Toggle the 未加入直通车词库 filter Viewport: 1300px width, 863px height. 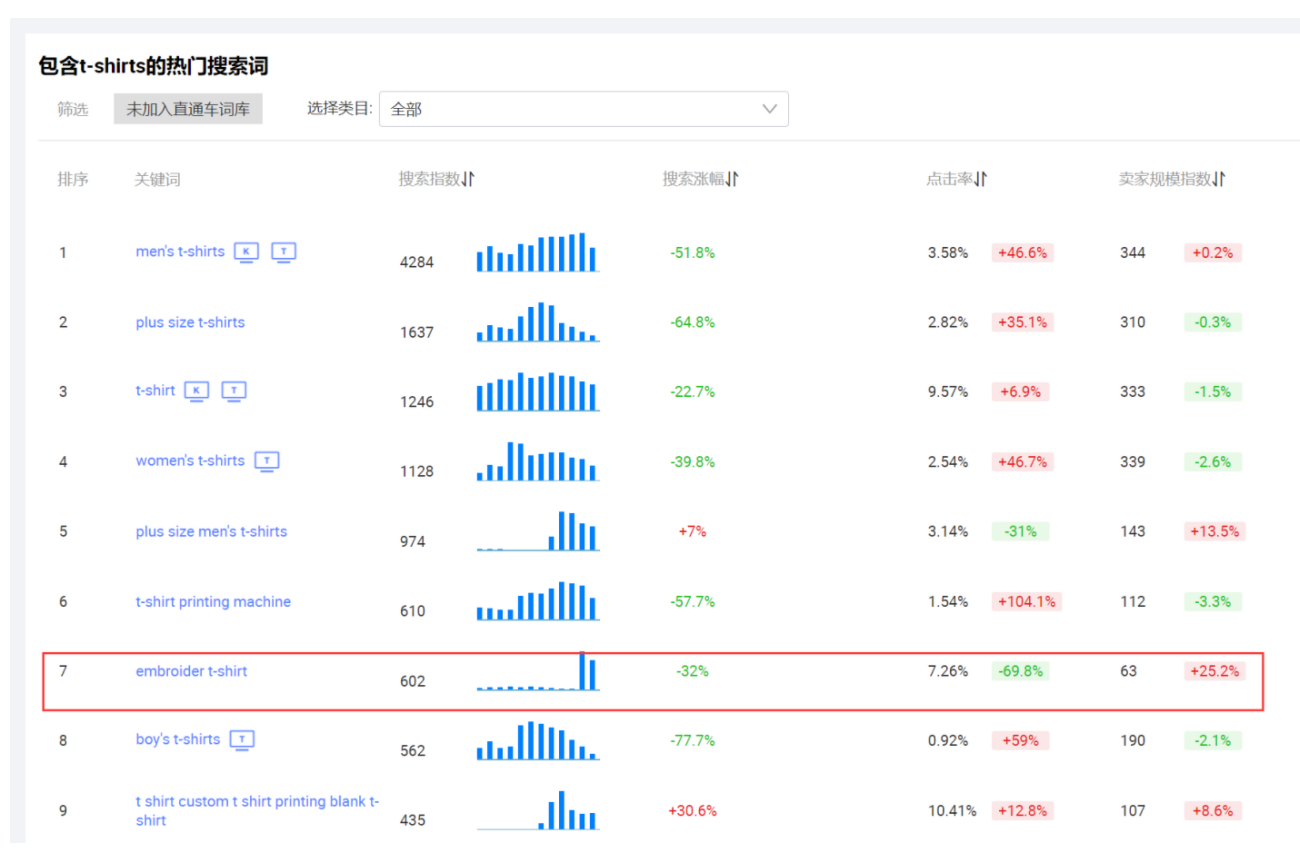pyautogui.click(x=188, y=109)
